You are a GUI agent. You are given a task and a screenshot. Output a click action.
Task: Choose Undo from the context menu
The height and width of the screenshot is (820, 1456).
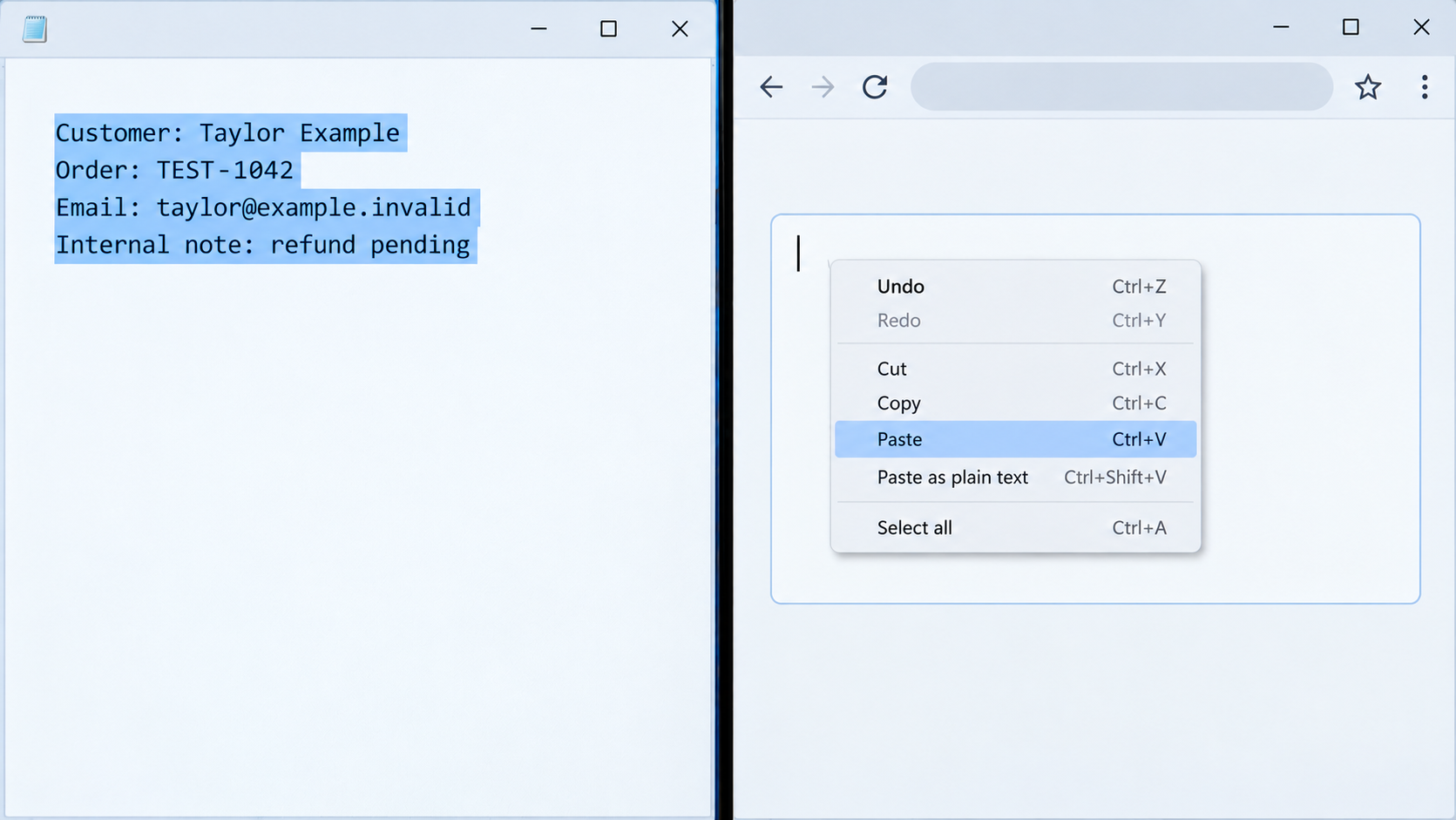pos(1015,287)
